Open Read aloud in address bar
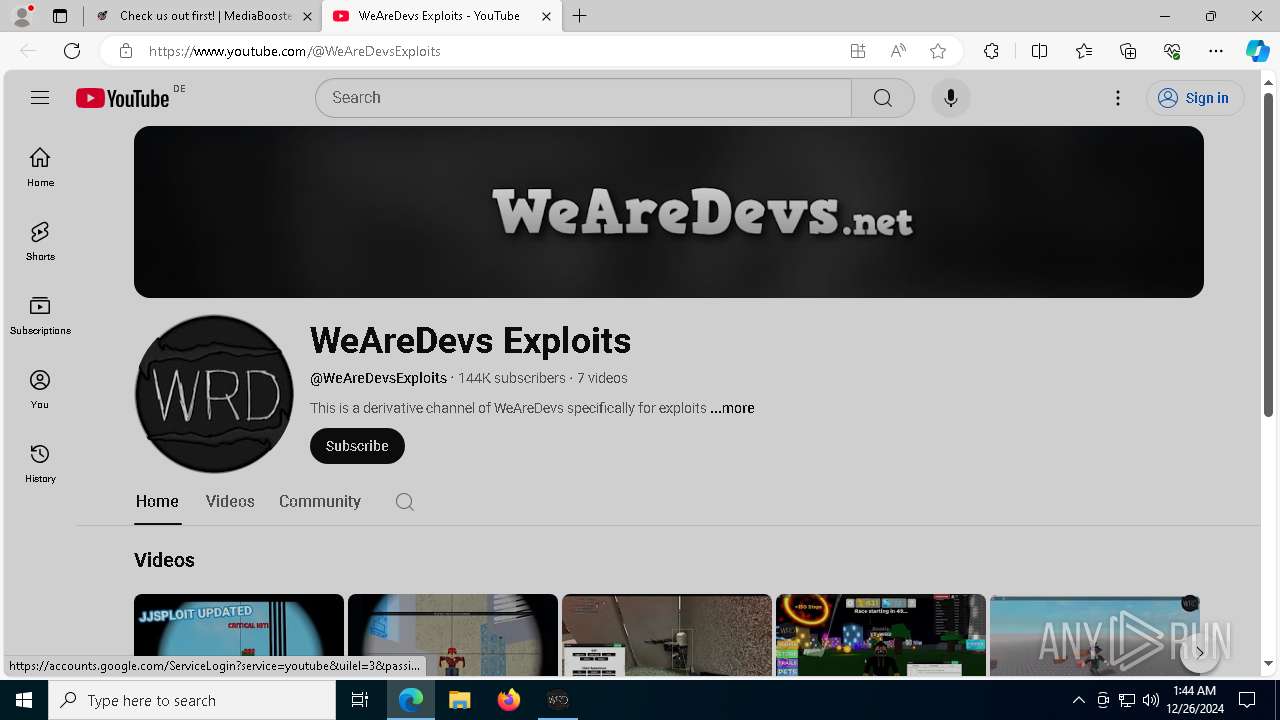 (898, 51)
